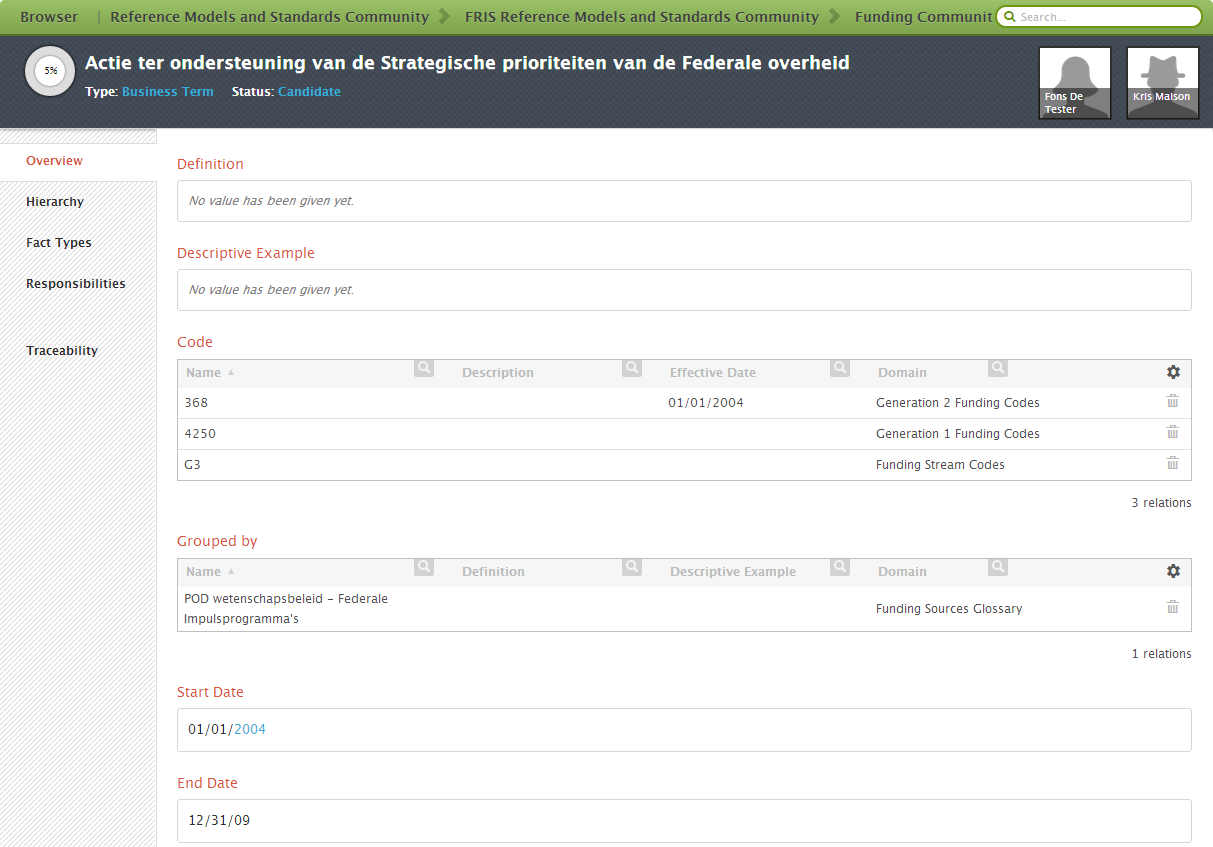Screen dimensions: 1213x847
Task: Edit the Descriptive Example field
Action: [684, 290]
